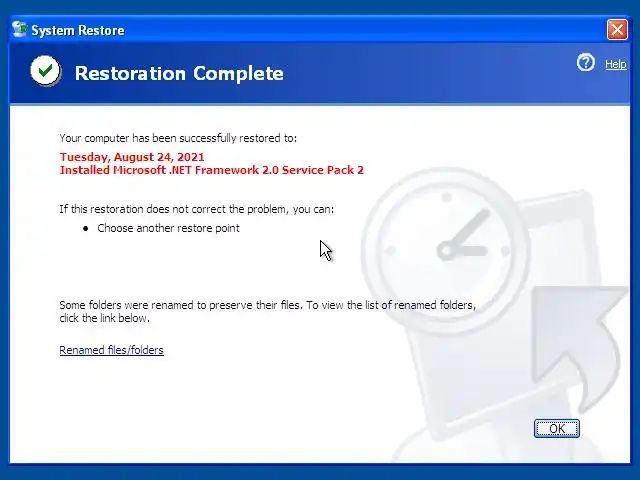Click the OK button
This screenshot has width=640, height=480.
557,428
